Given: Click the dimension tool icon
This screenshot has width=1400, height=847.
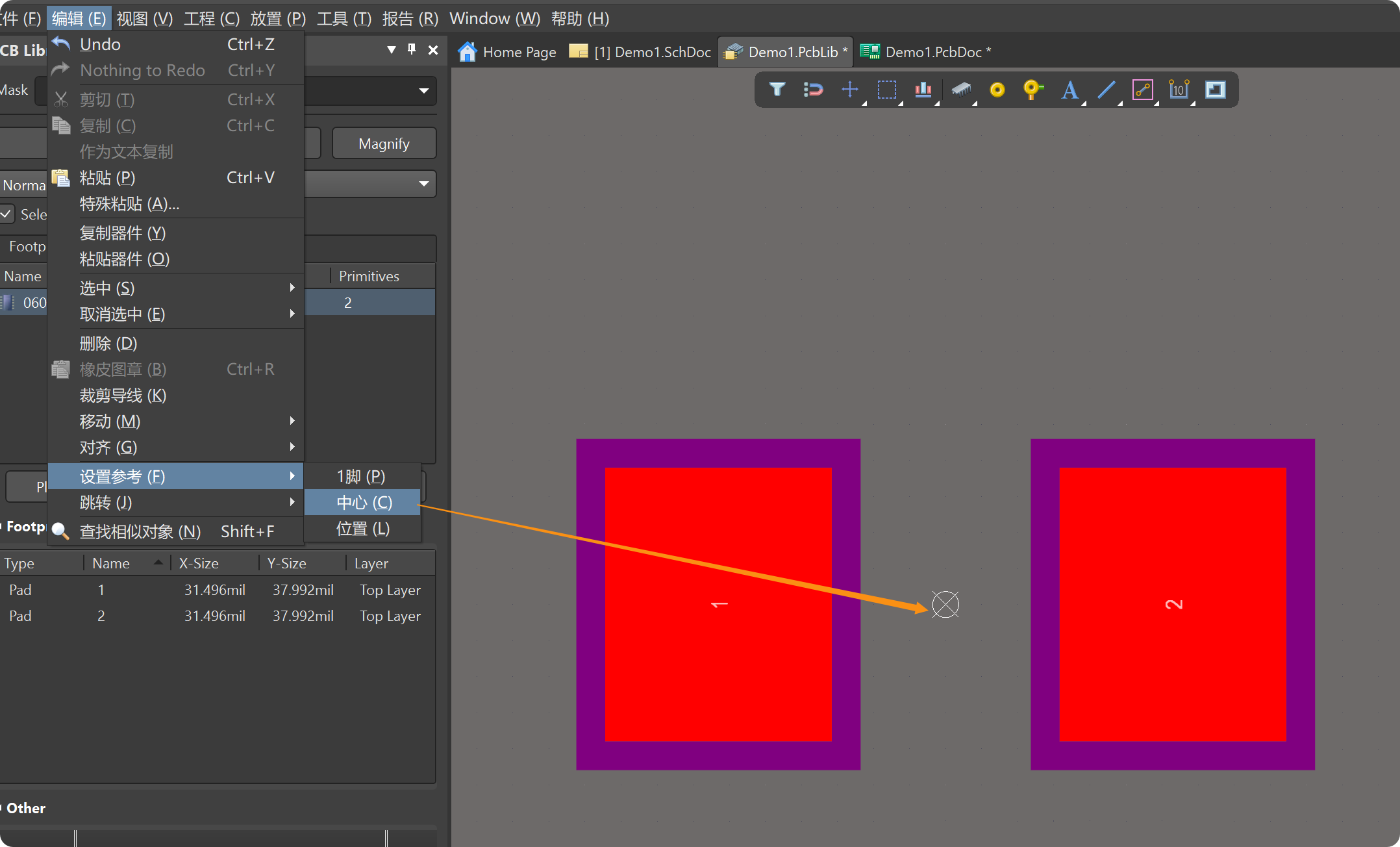Looking at the screenshot, I should (x=1178, y=89).
